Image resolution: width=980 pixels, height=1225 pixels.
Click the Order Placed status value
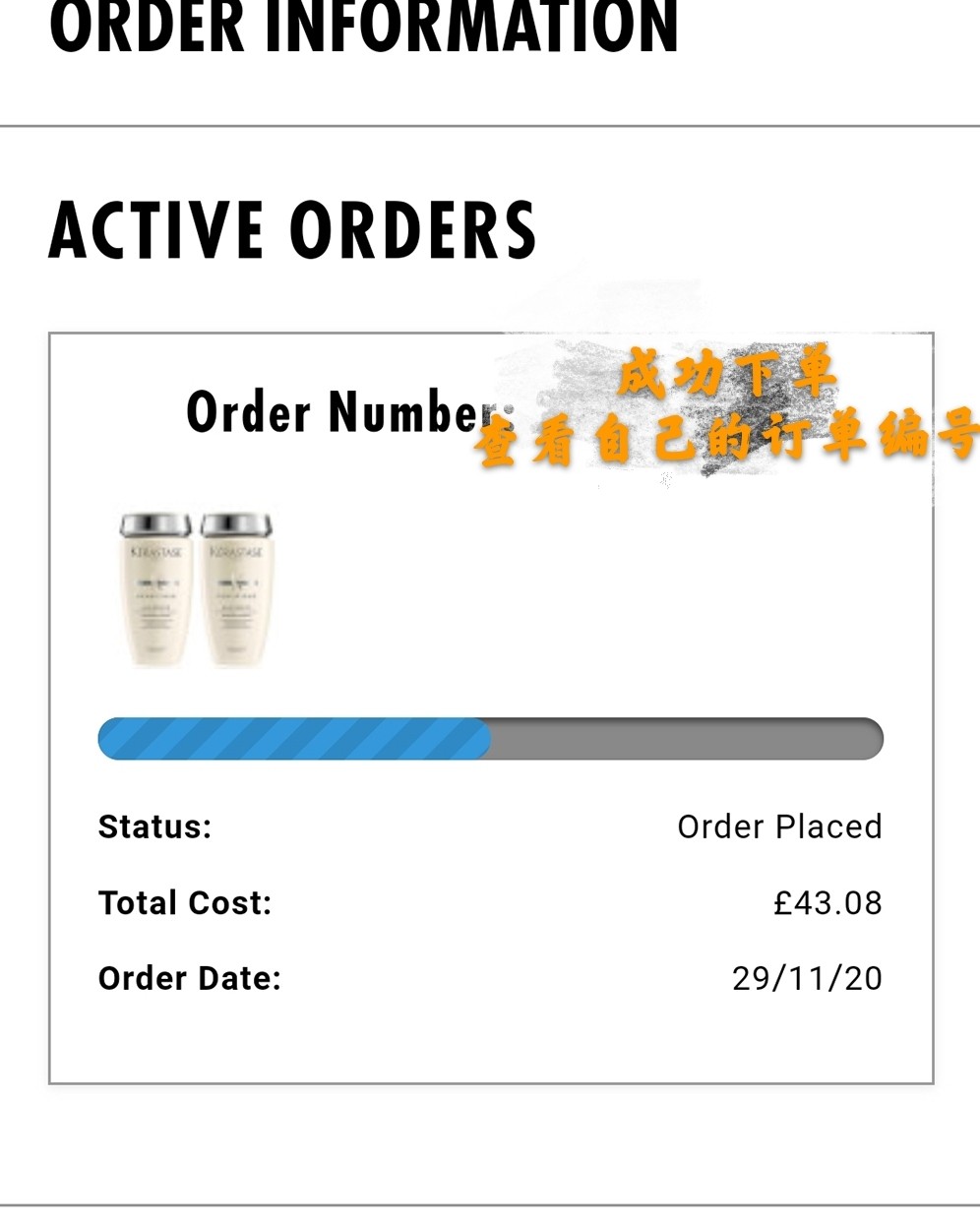pyautogui.click(x=779, y=827)
